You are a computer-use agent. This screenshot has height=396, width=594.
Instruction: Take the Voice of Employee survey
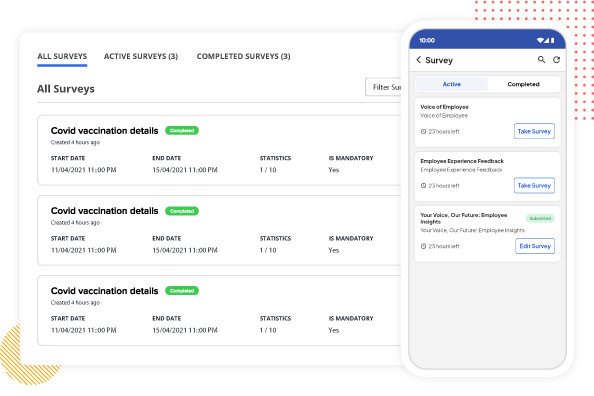tap(534, 131)
